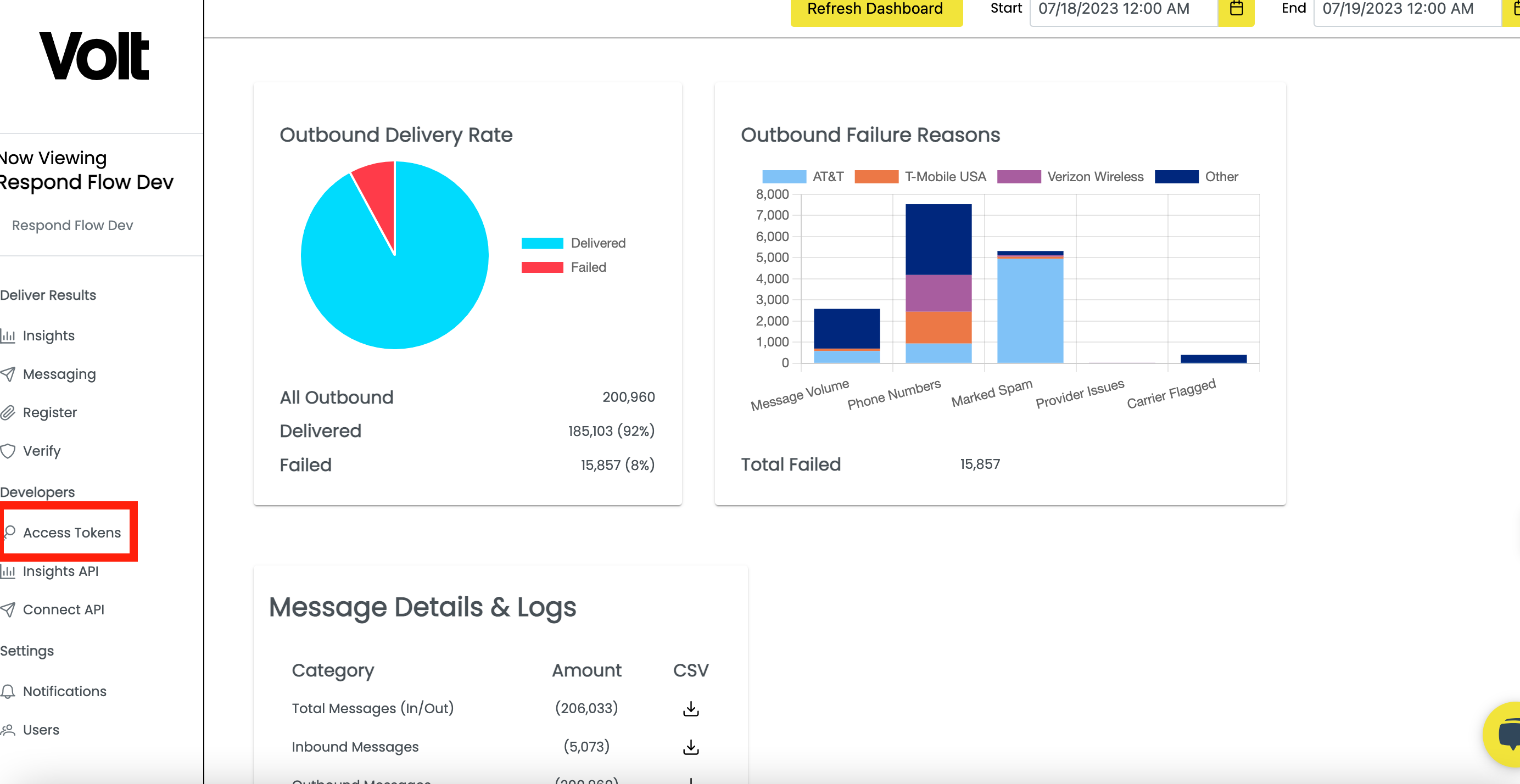This screenshot has width=1520, height=784.
Task: Click the Refresh Dashboard button
Action: 876,9
